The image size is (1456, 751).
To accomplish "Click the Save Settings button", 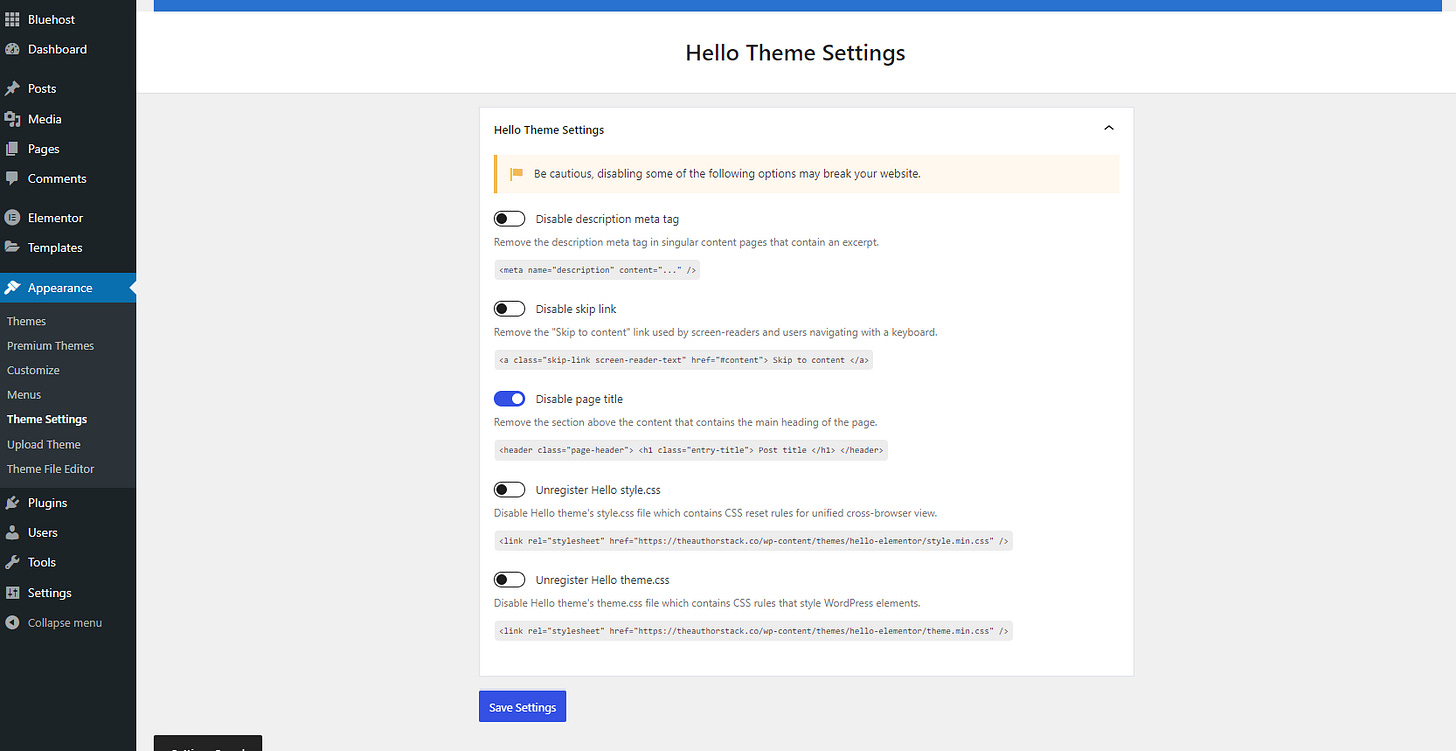I will coord(522,707).
